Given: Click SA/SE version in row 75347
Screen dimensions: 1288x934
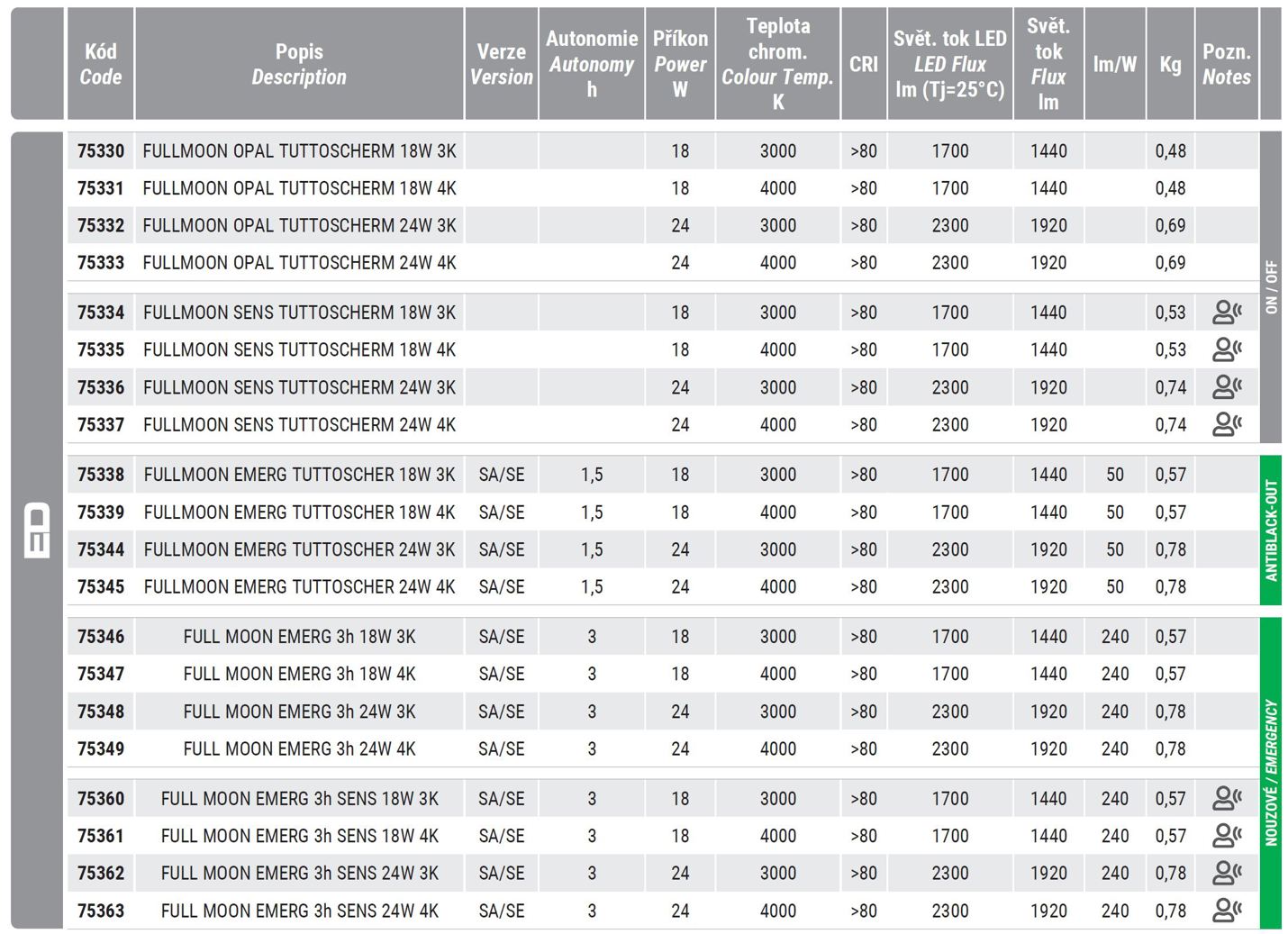Looking at the screenshot, I should 502,674.
